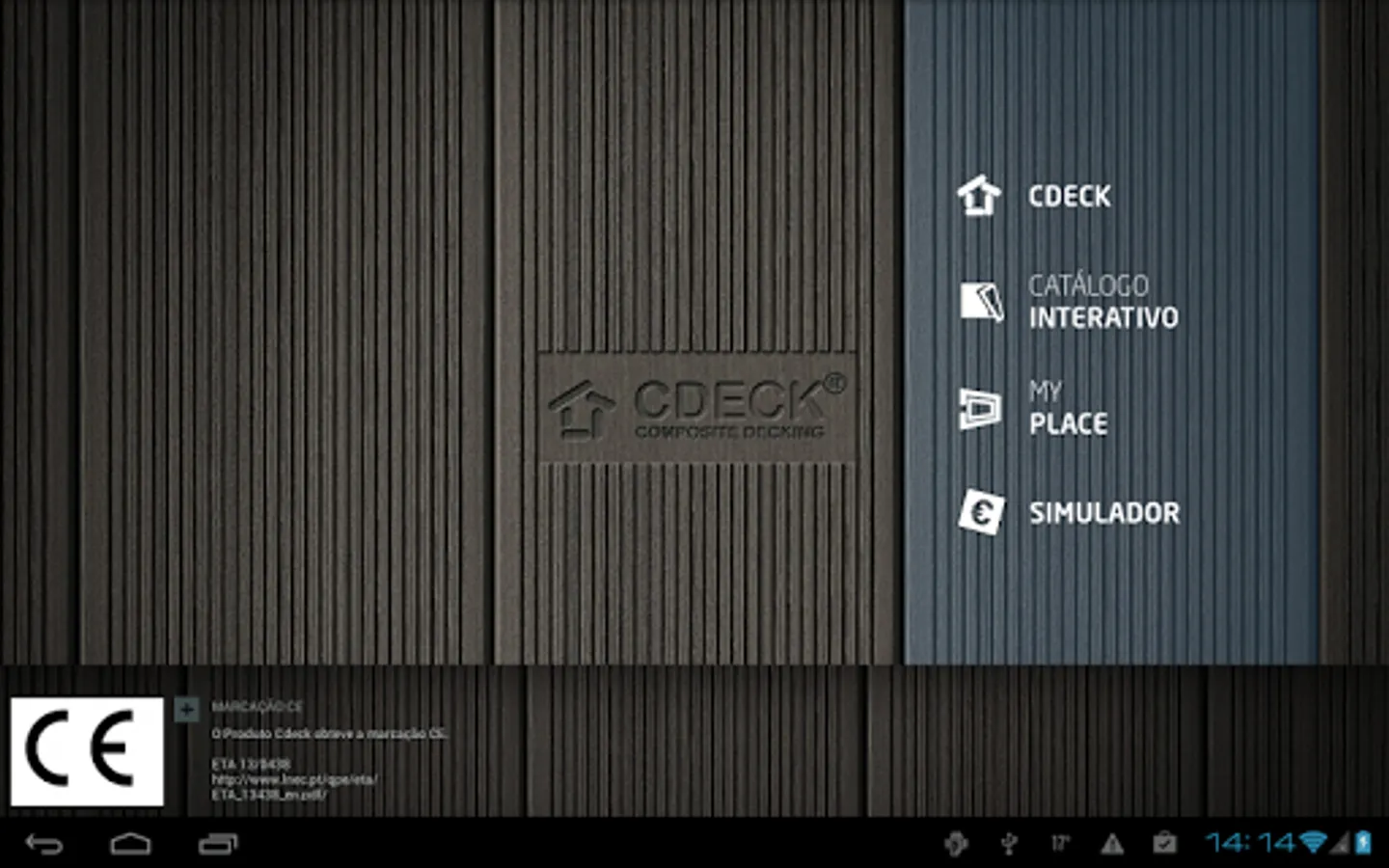1389x868 pixels.
Task: Tap the warning triangle notification icon
Action: pos(1112,845)
